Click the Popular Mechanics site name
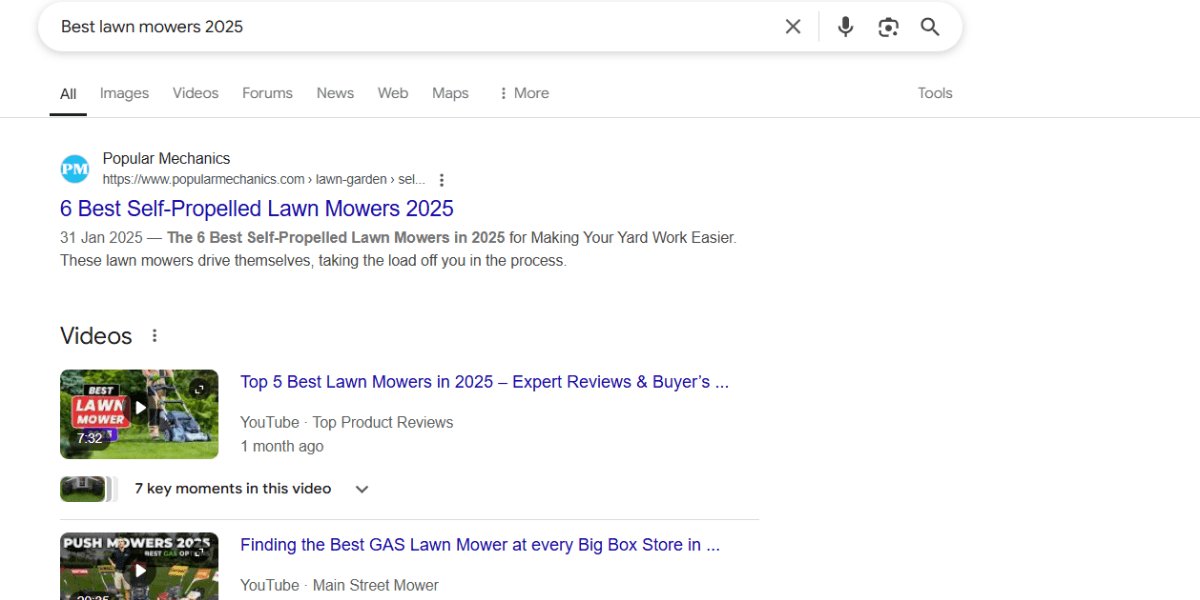Image resolution: width=1200 pixels, height=600 pixels. pos(166,158)
